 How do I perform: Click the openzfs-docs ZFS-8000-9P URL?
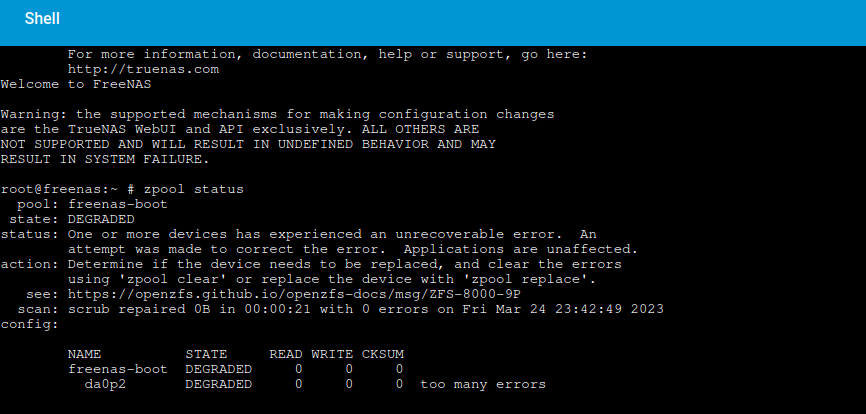pyautogui.click(x=294, y=294)
